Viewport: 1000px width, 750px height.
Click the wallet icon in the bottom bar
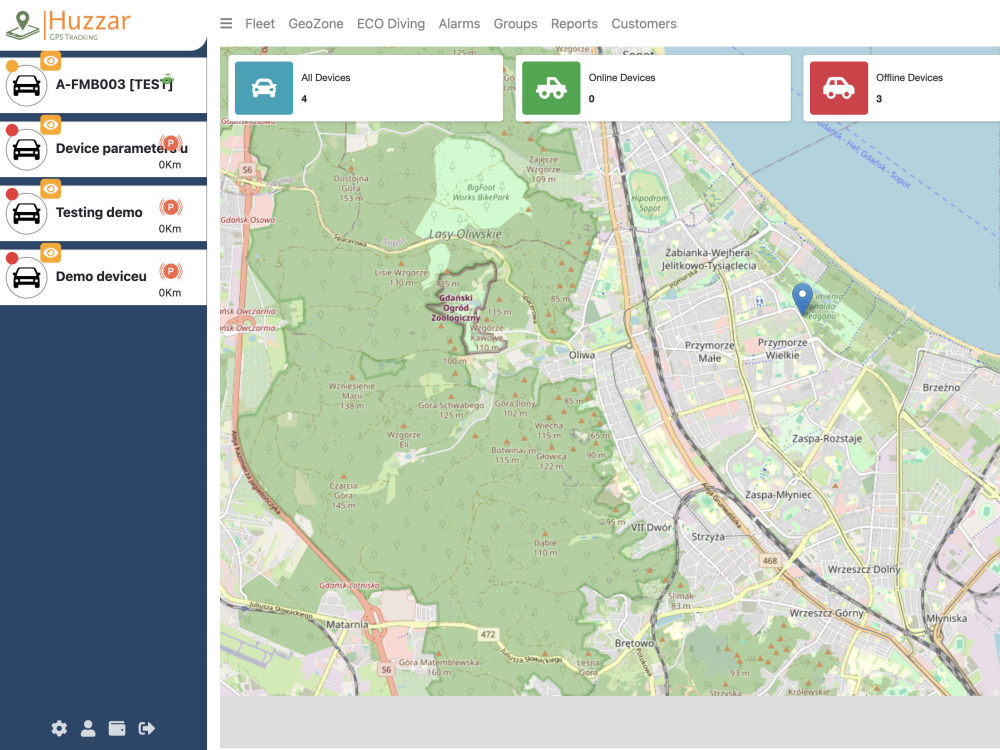coord(117,729)
